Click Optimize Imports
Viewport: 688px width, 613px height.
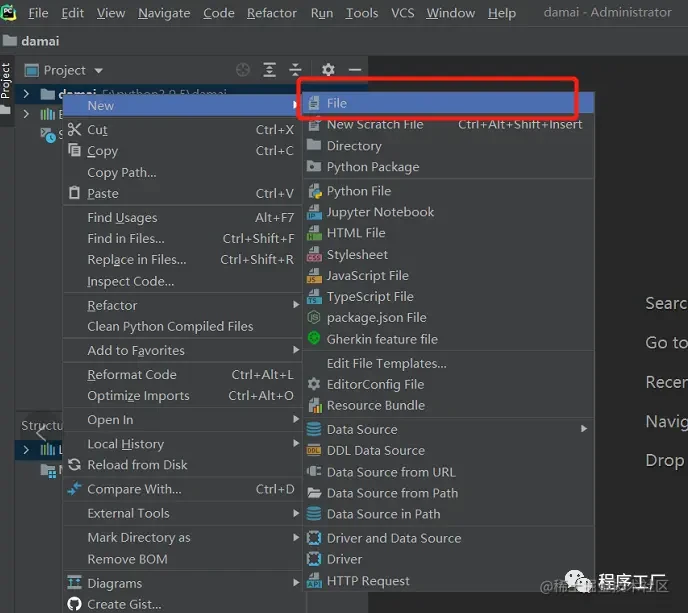pos(183,395)
